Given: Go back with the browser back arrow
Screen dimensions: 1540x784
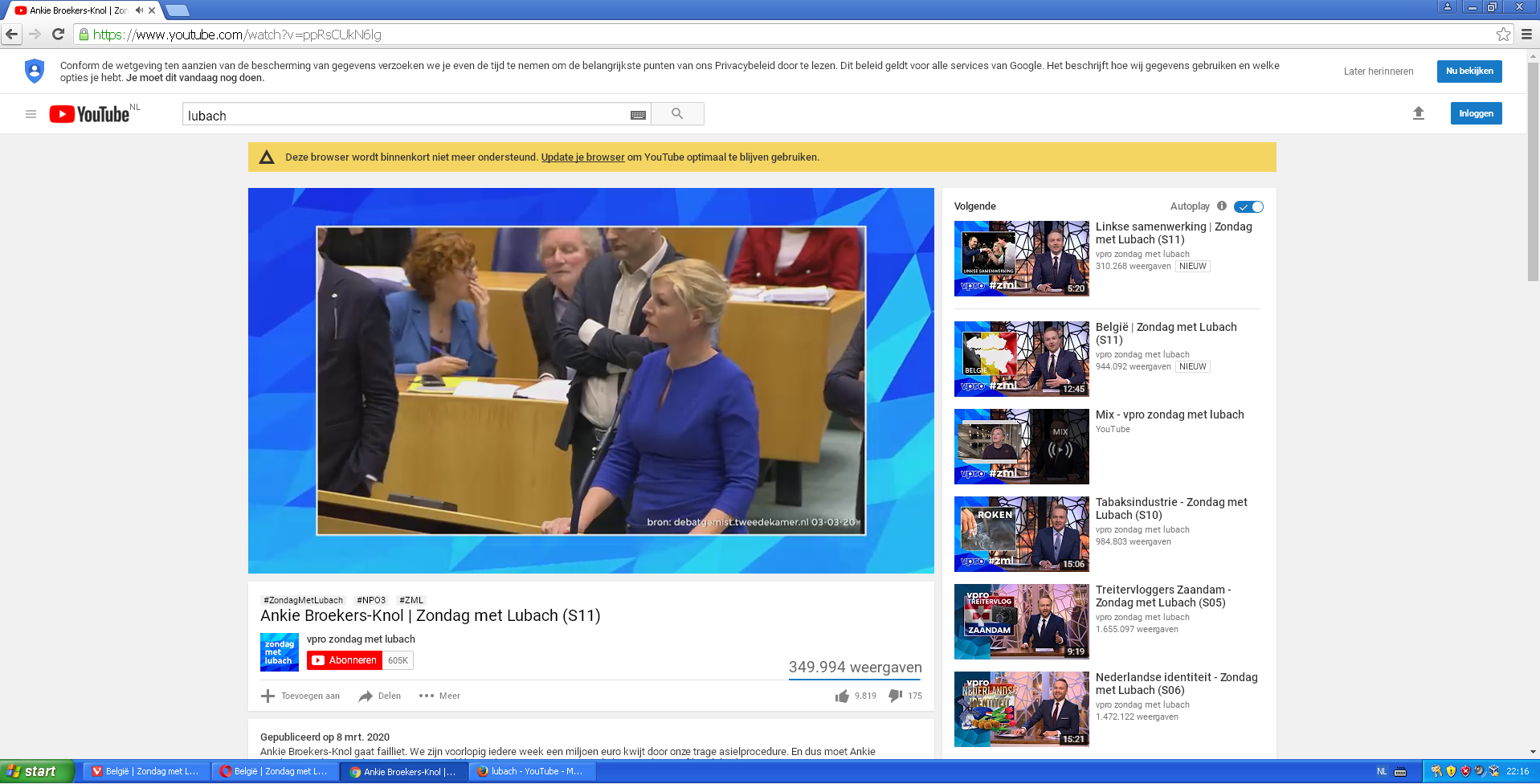Looking at the screenshot, I should pos(11,35).
